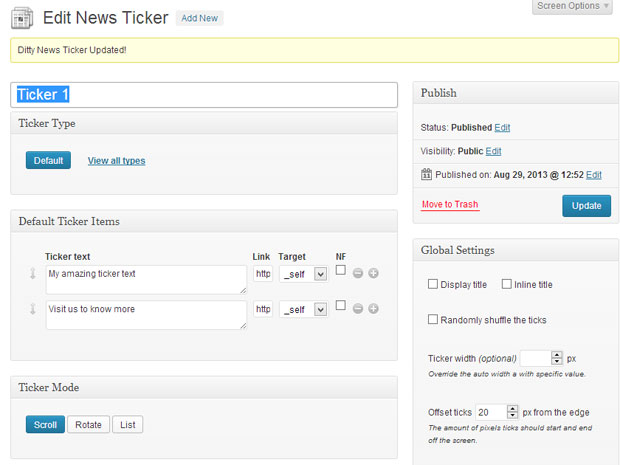
Task: Click the Default Ticker Items panel header
Action: pyautogui.click(x=204, y=221)
